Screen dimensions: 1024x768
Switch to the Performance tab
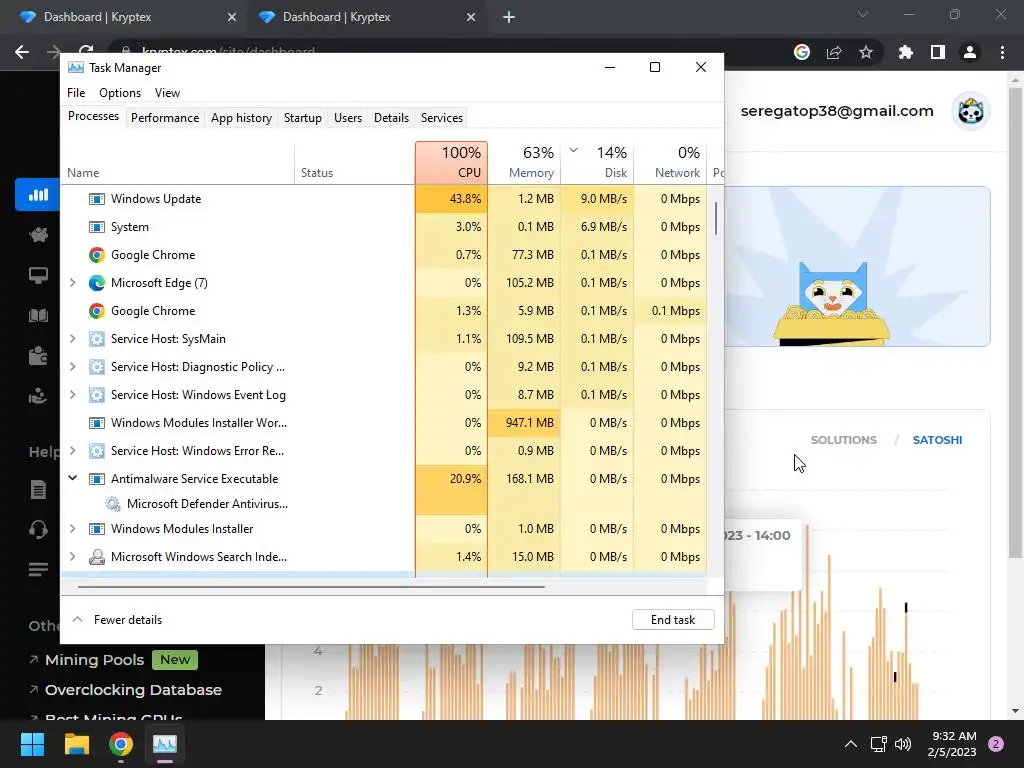165,118
